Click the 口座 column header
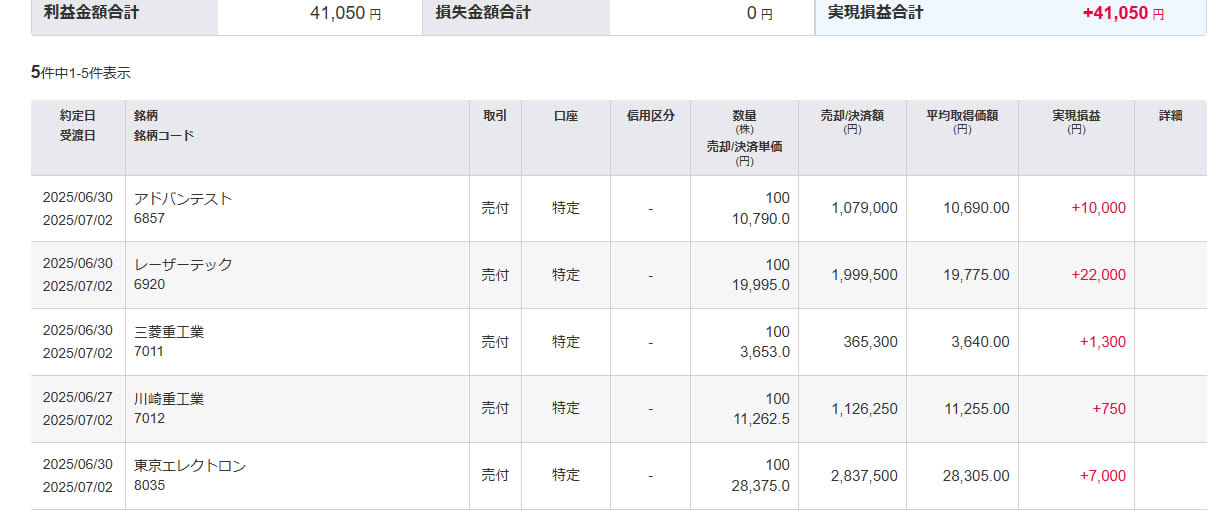The height and width of the screenshot is (511, 1212). (x=566, y=116)
